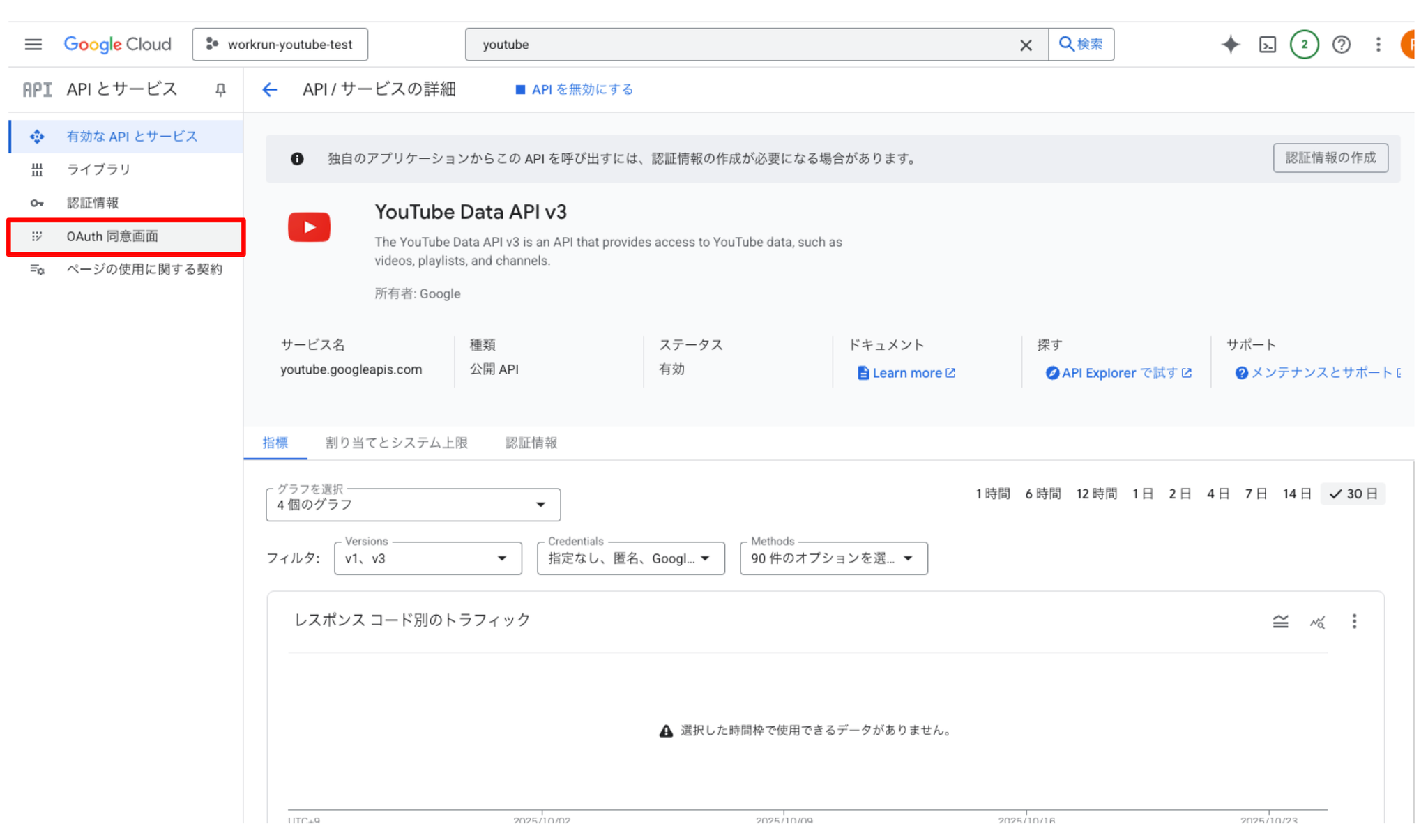This screenshot has width=1428, height=840.
Task: Open the Versions filter dropdown
Action: (x=427, y=558)
